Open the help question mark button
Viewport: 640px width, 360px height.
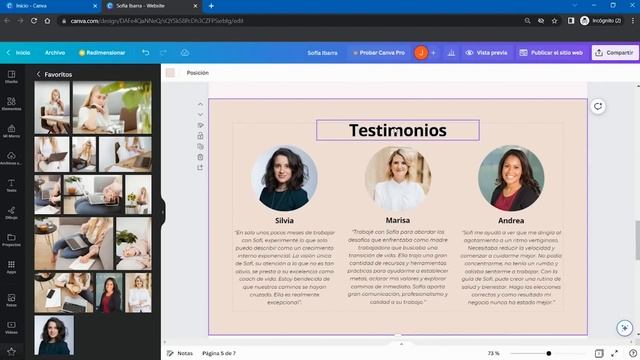tap(633, 353)
